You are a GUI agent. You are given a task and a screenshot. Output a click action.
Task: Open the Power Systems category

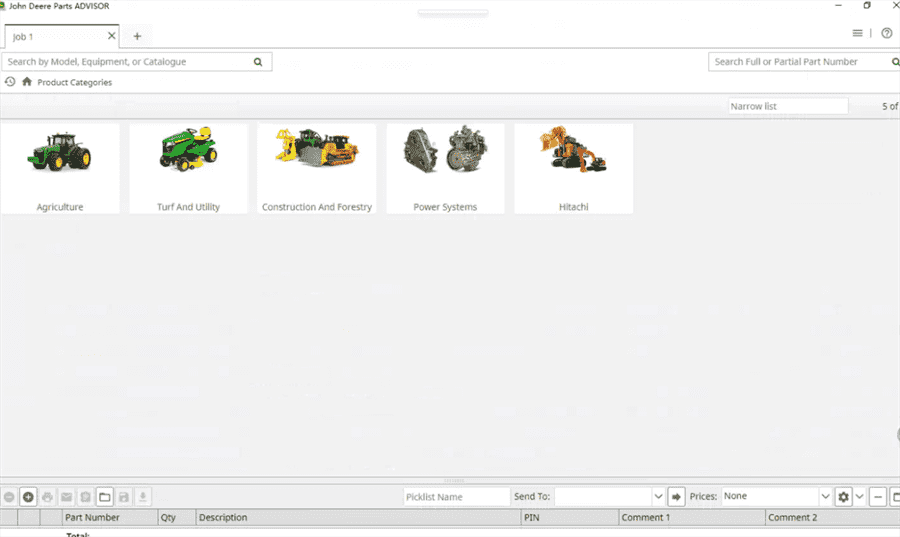click(x=445, y=169)
